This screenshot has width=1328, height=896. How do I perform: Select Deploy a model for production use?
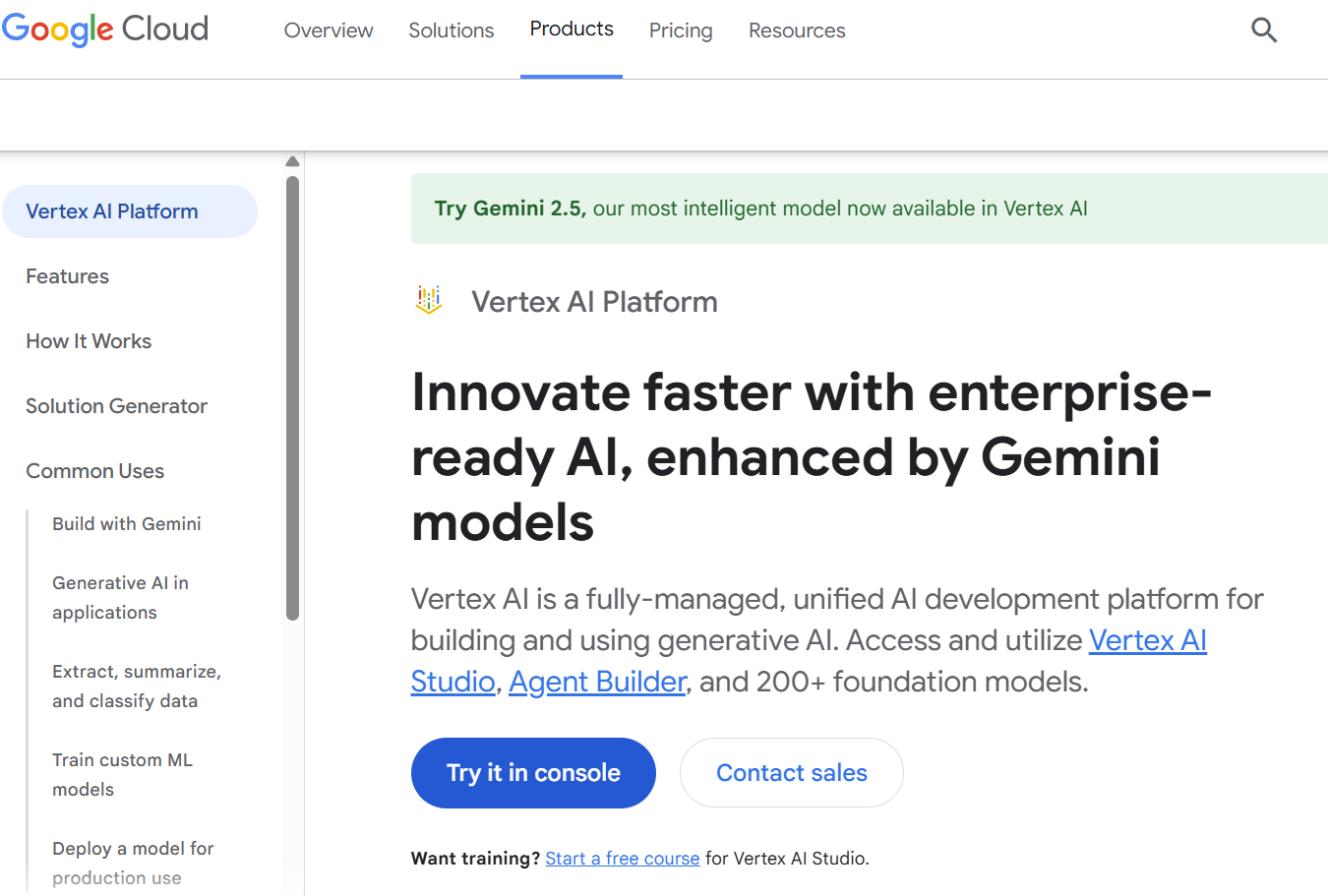[133, 864]
